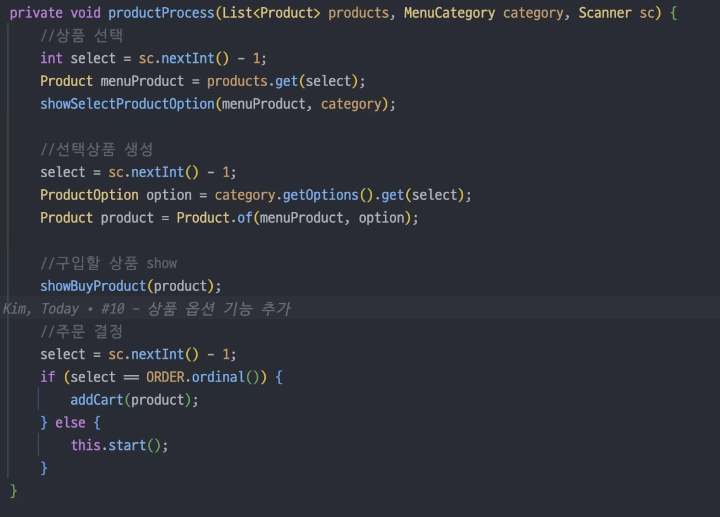The height and width of the screenshot is (517, 720).
Task: Click the ProductOption type name
Action: pos(89,195)
